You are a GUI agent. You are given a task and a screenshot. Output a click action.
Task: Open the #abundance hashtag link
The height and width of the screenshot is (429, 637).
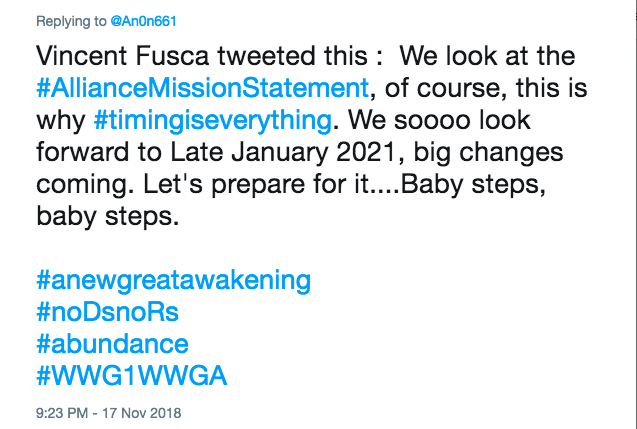point(112,344)
